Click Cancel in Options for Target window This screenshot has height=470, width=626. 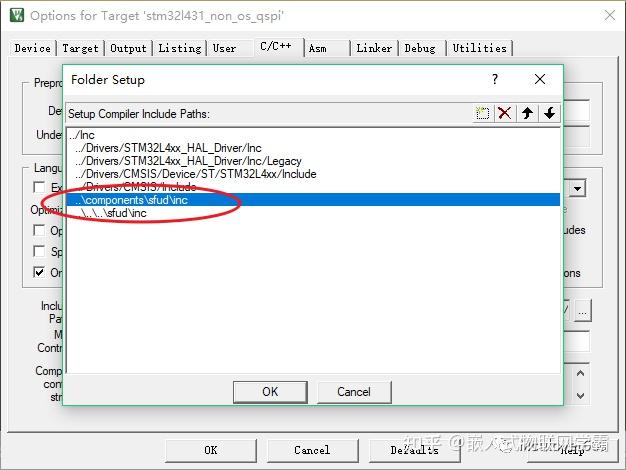point(312,450)
